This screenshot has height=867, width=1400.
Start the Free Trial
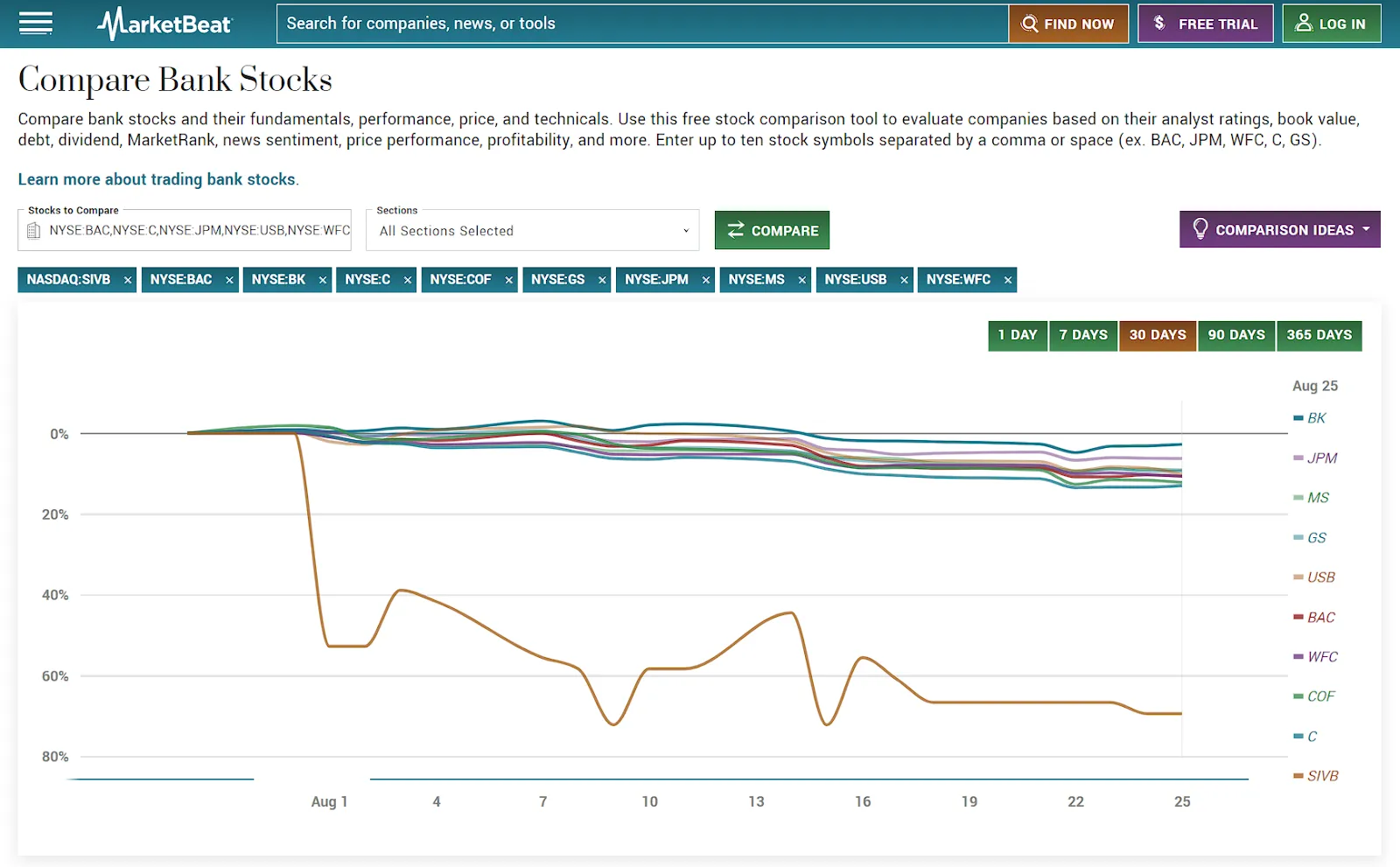[1206, 24]
